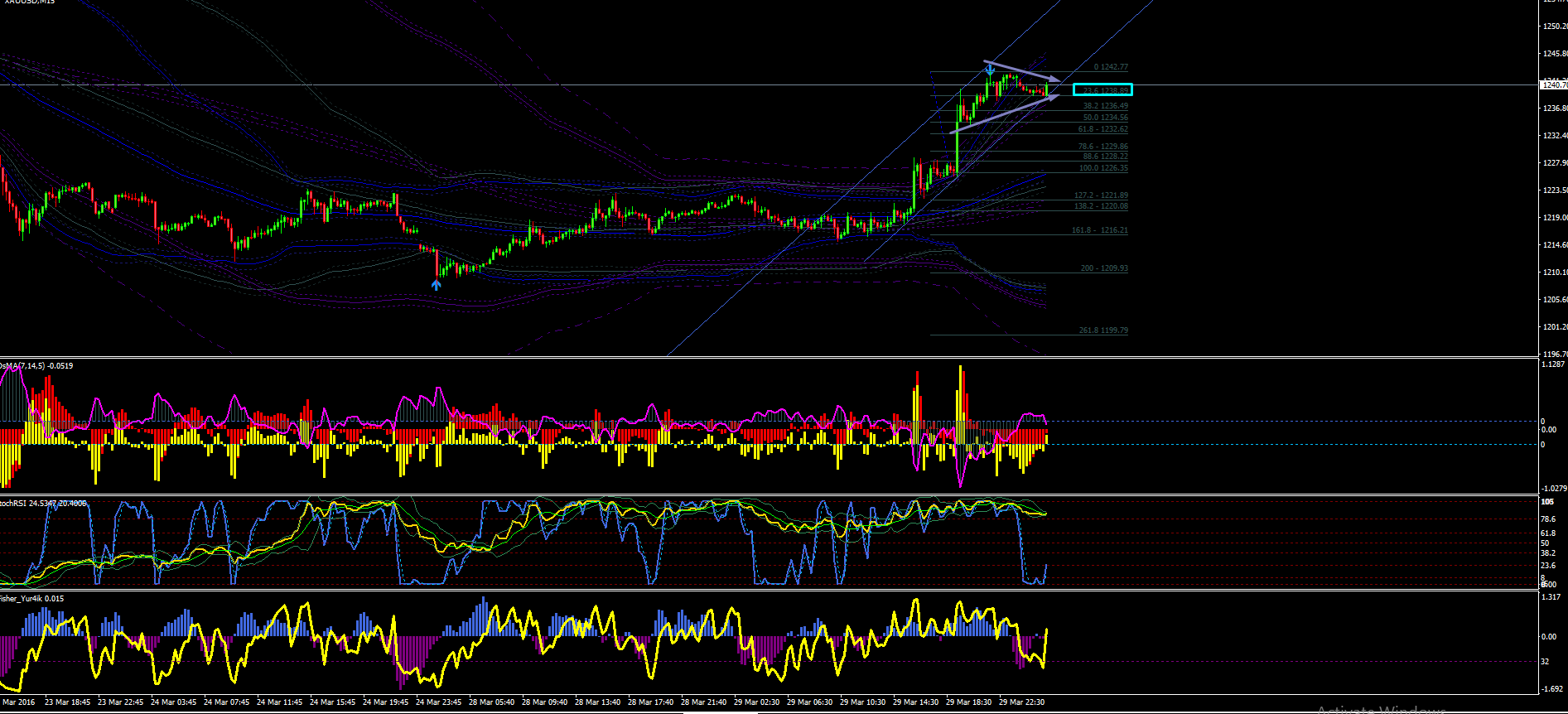Screen dimensions: 1568x714
Task: Click the 1250.20 price axis label
Action: click(x=1554, y=27)
